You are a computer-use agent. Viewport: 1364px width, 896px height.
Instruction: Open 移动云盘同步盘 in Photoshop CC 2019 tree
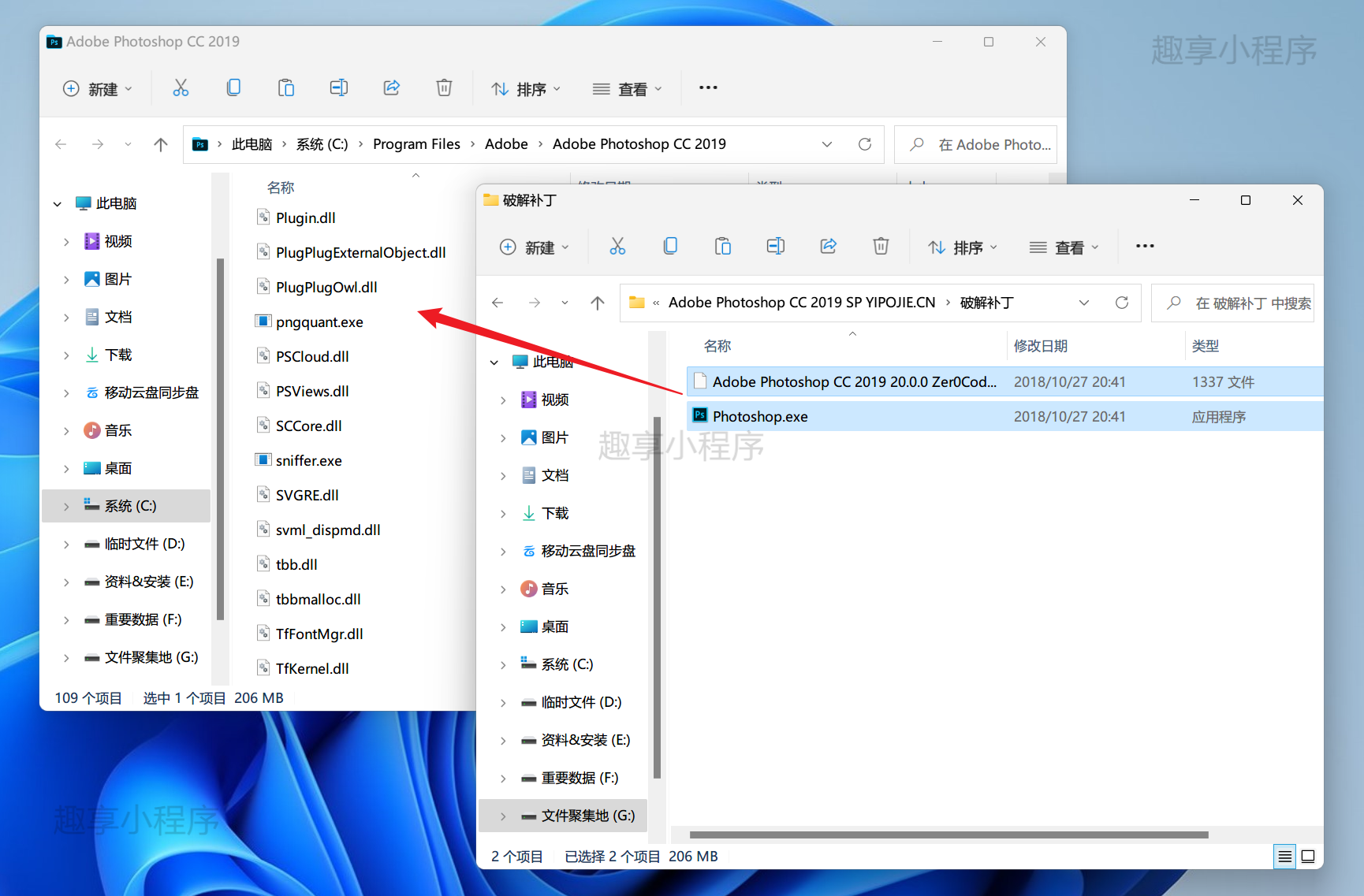[x=151, y=392]
